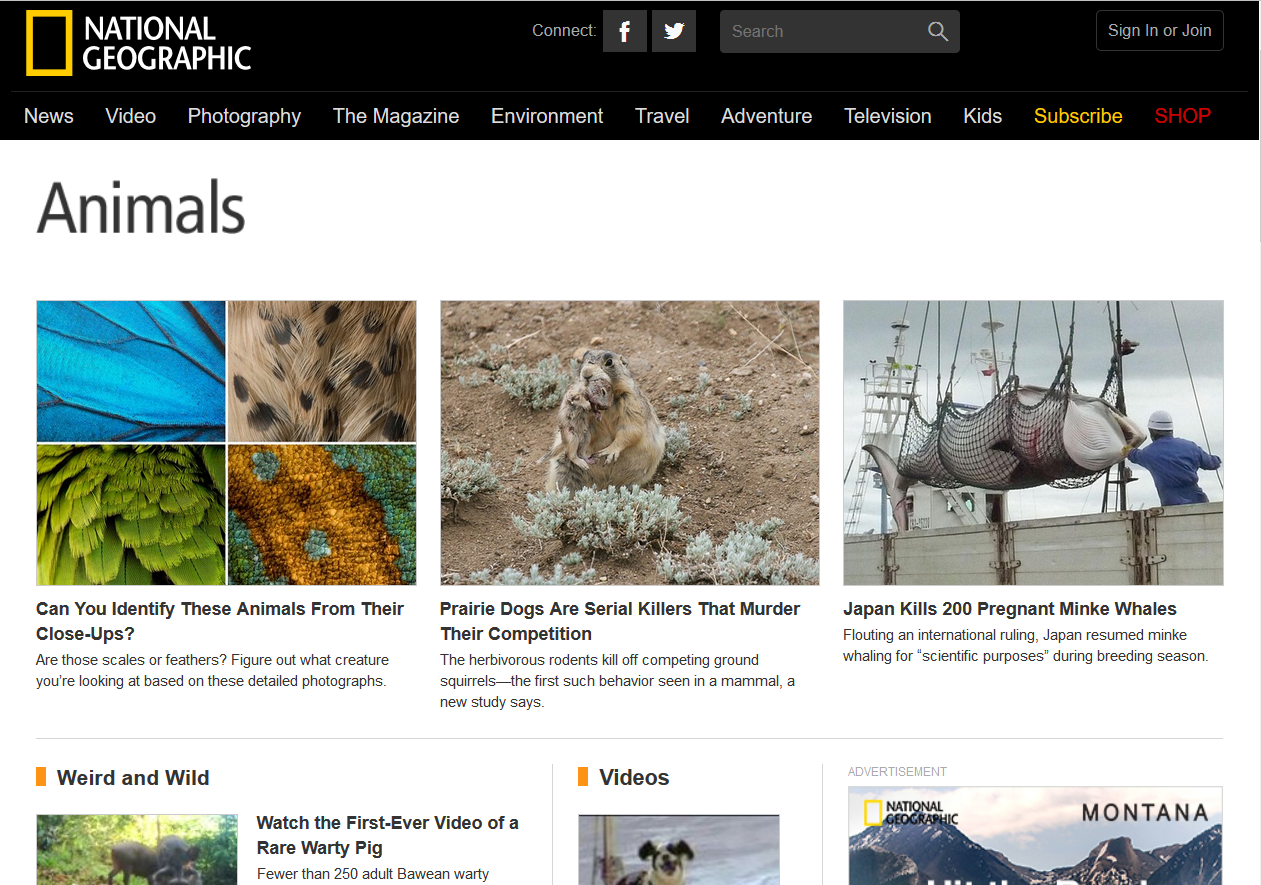Open the News menu item
1261x885 pixels.
tap(49, 116)
